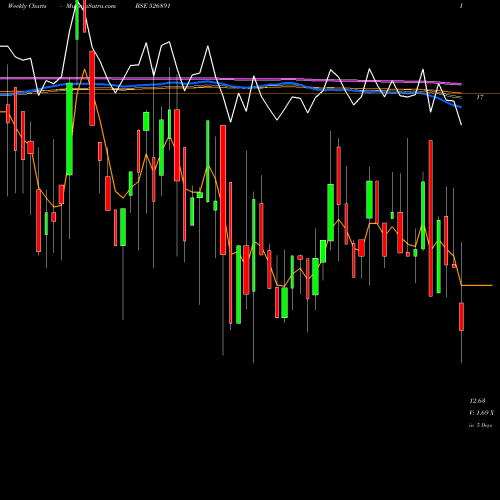Screen dimensions: 500x500
Task: Click the "17" price axis label
Action: [x=480, y=97]
